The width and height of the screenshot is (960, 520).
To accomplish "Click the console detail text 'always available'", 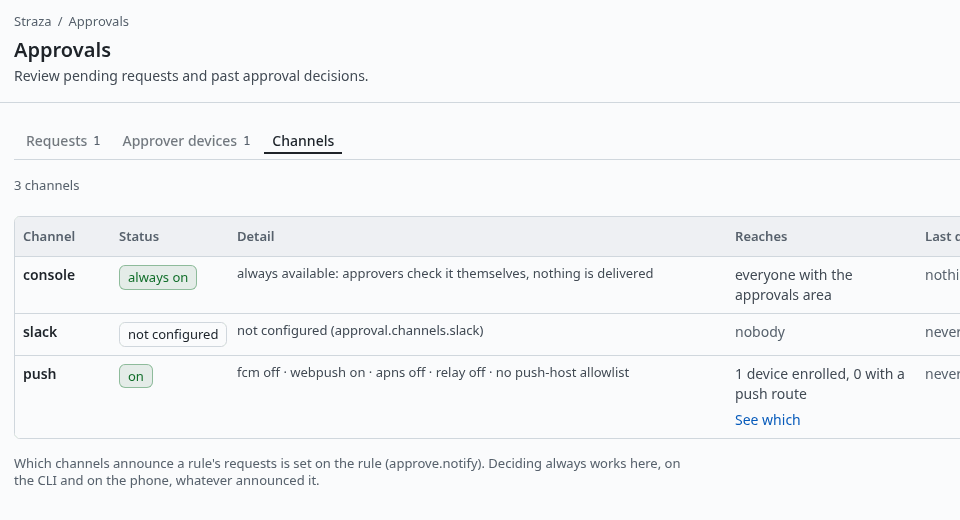I will [288, 274].
